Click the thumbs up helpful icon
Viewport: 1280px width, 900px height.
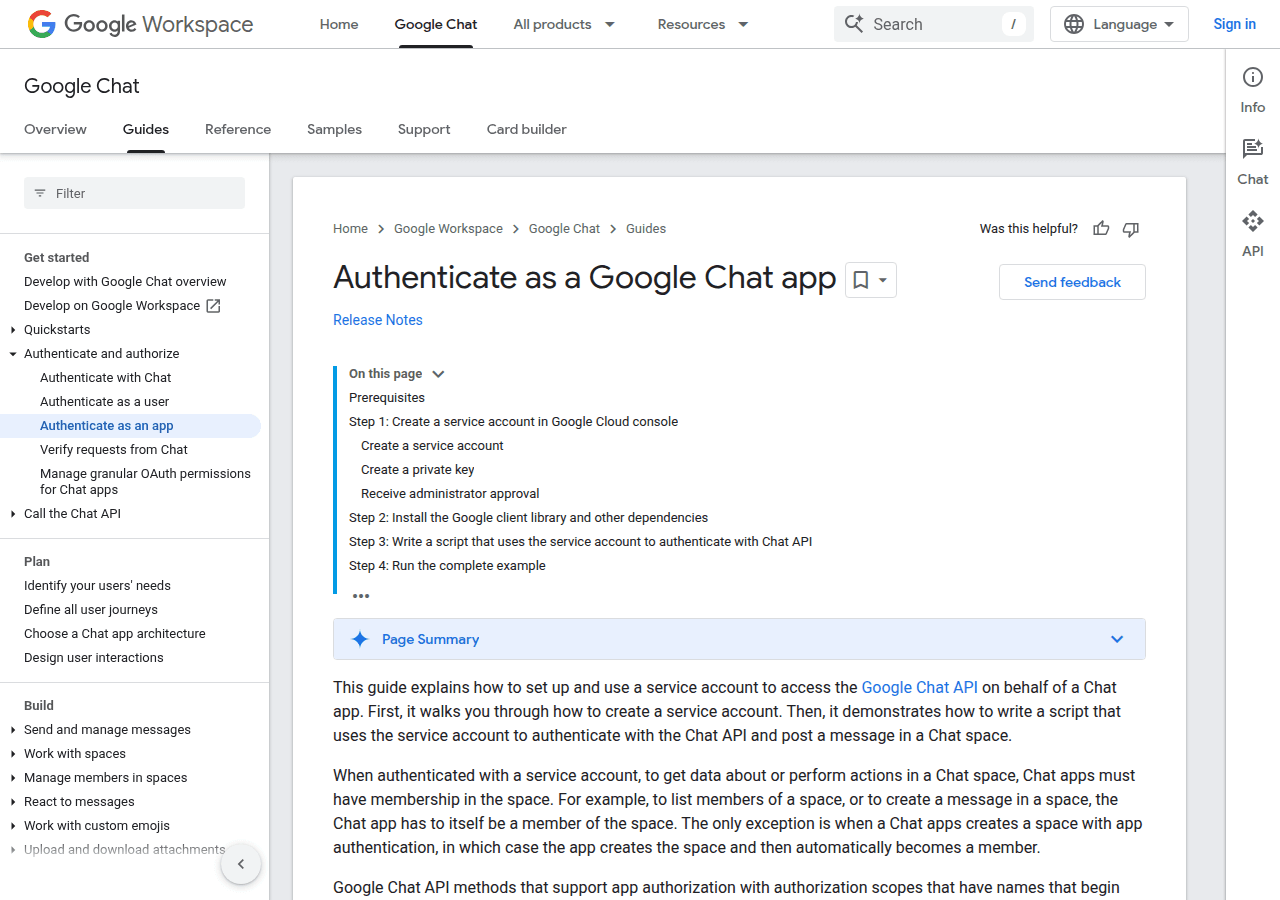point(1101,229)
